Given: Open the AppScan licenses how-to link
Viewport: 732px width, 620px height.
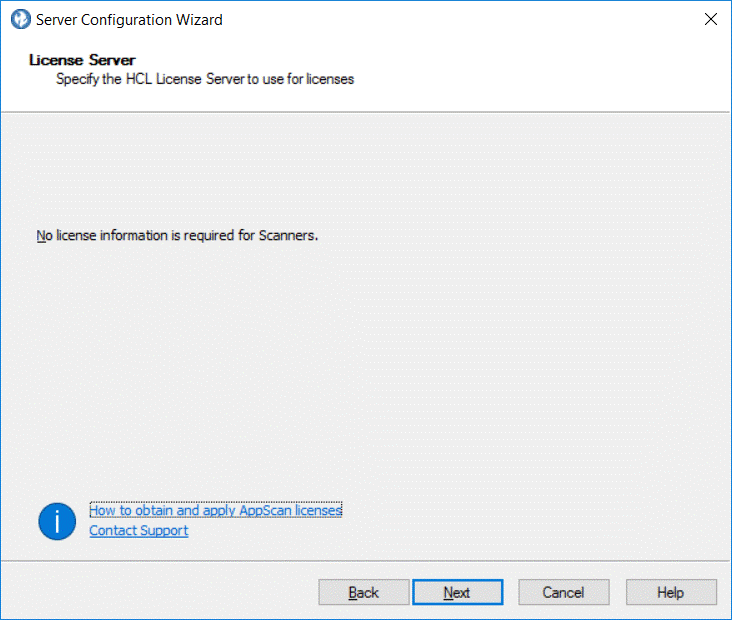Looking at the screenshot, I should [215, 510].
